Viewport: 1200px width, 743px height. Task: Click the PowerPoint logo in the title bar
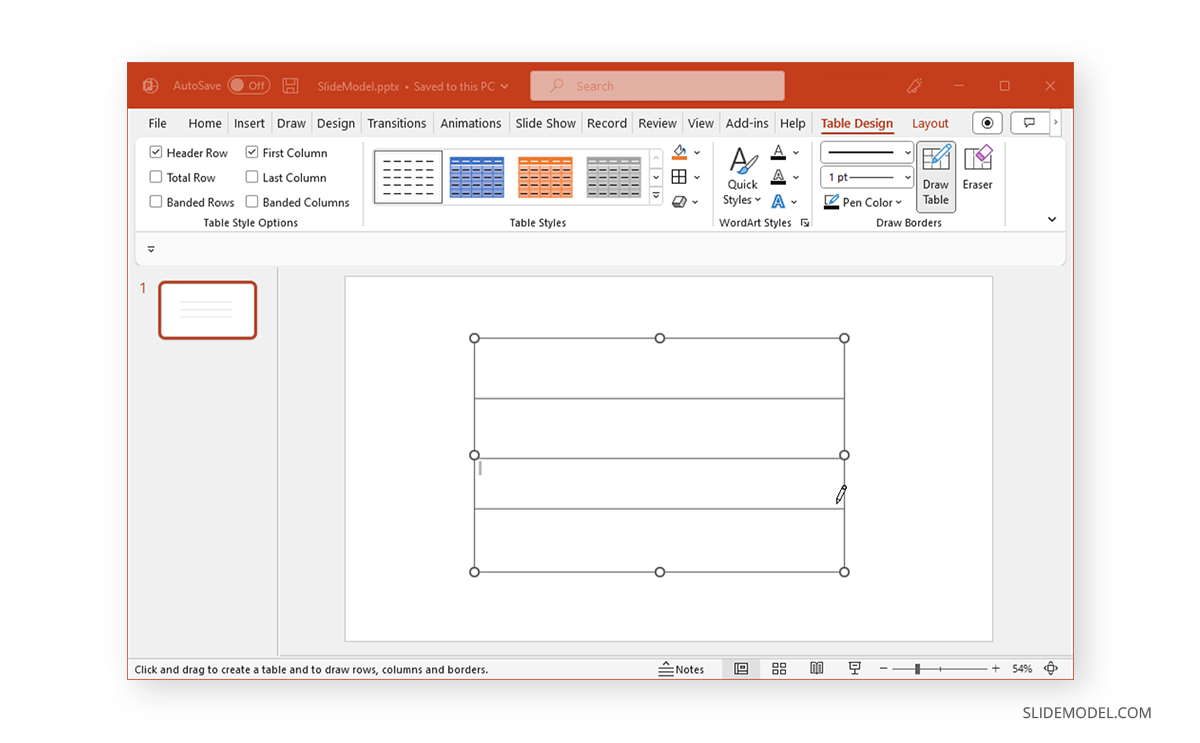tap(150, 86)
